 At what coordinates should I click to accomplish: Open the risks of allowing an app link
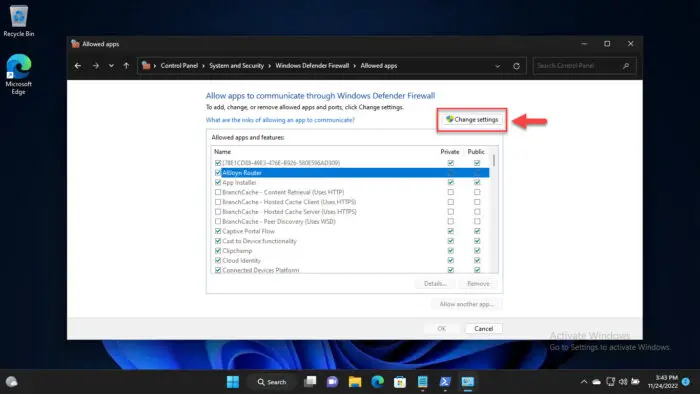280,120
